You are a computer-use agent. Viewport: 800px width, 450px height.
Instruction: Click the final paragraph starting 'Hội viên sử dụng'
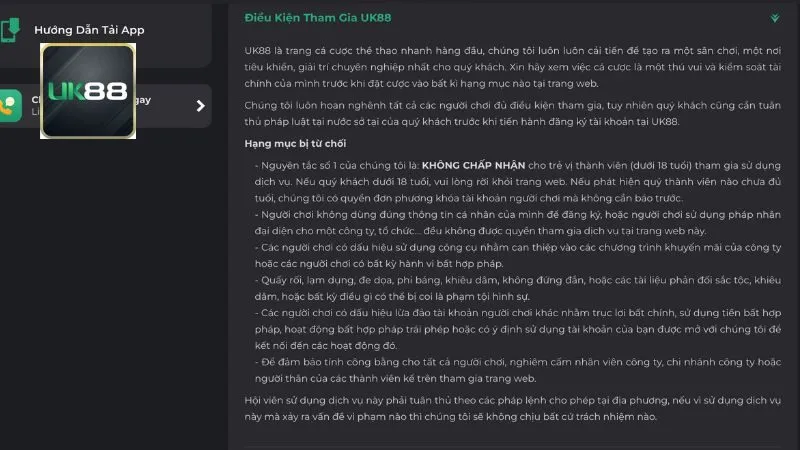(x=510, y=407)
